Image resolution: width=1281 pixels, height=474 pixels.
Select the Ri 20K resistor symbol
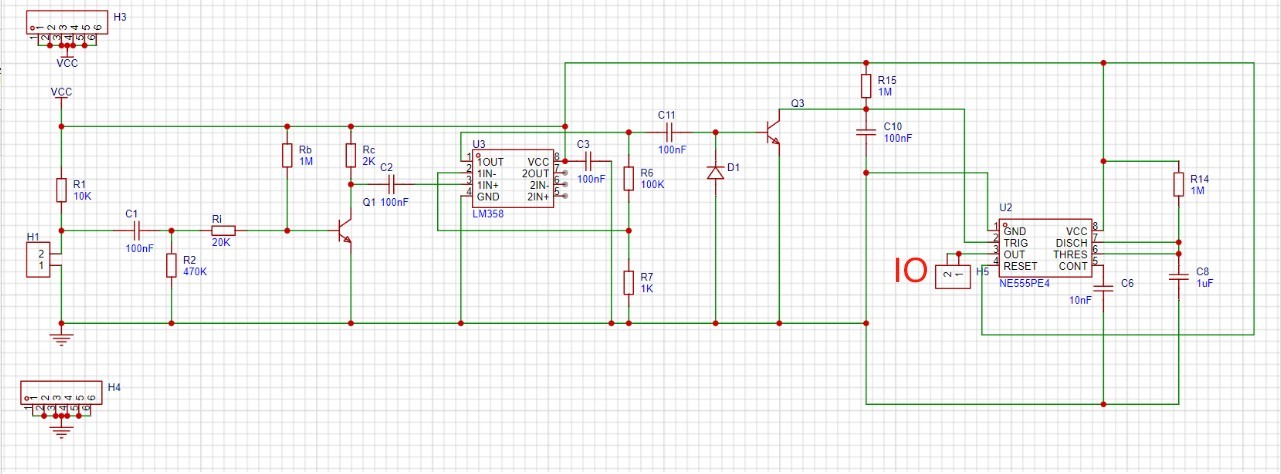tap(222, 231)
